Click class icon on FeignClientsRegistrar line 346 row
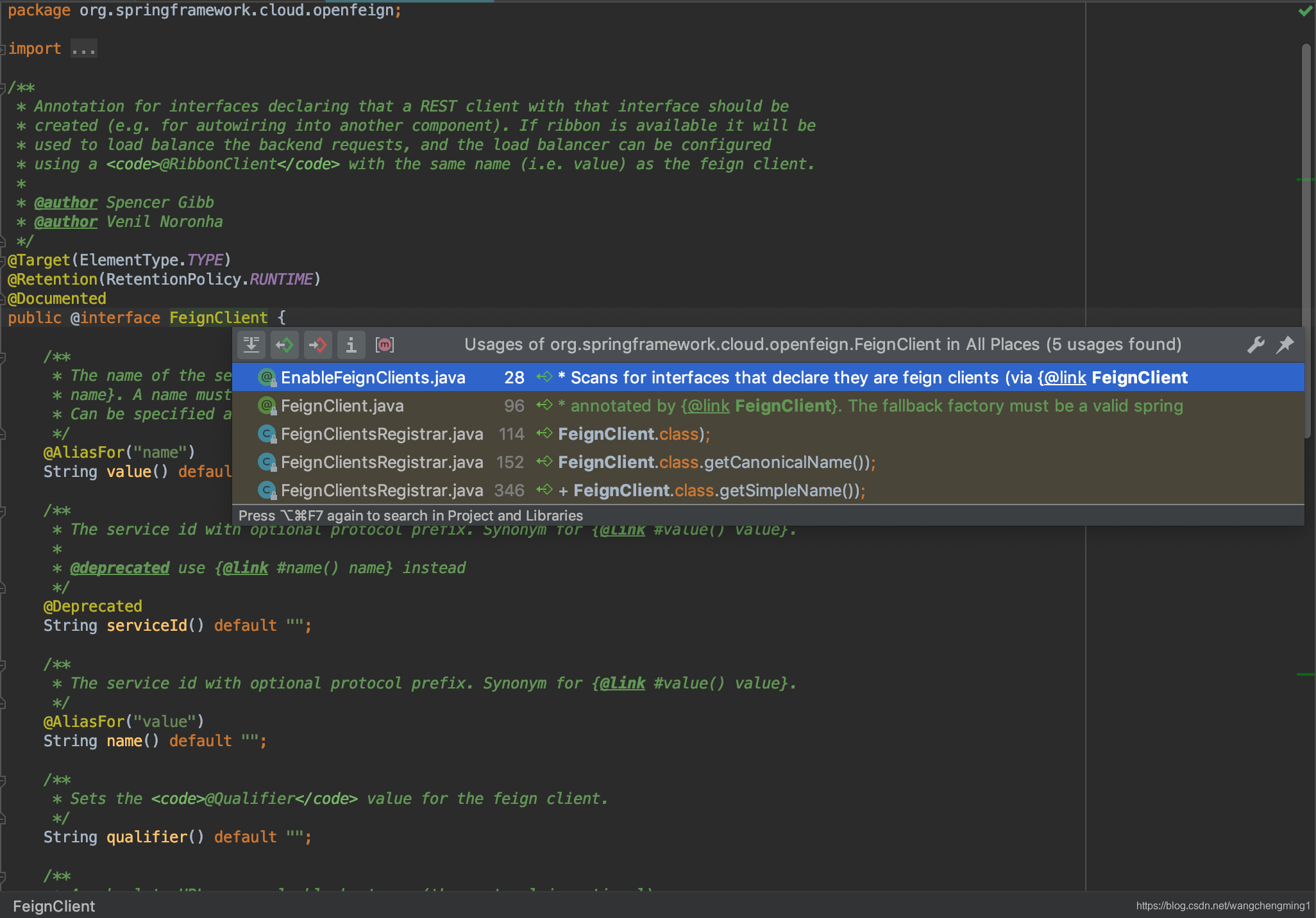The height and width of the screenshot is (918, 1316). [x=266, y=490]
